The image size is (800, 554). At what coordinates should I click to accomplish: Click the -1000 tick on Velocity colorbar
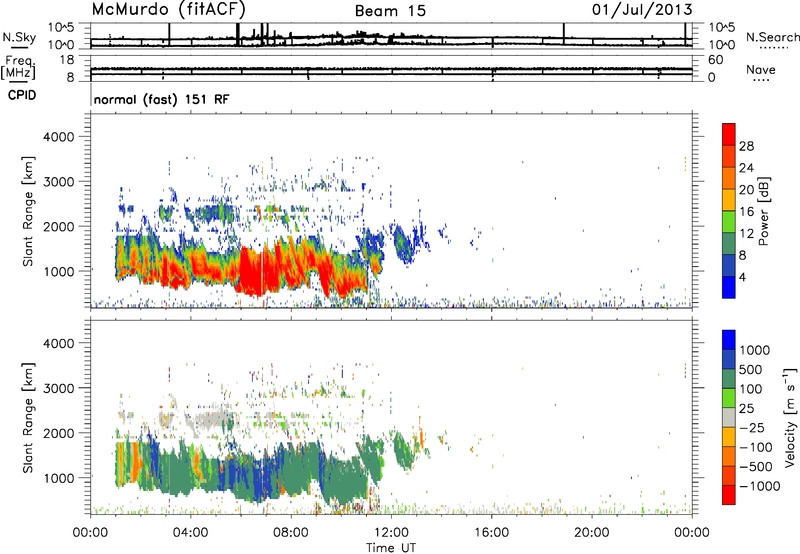(x=759, y=486)
